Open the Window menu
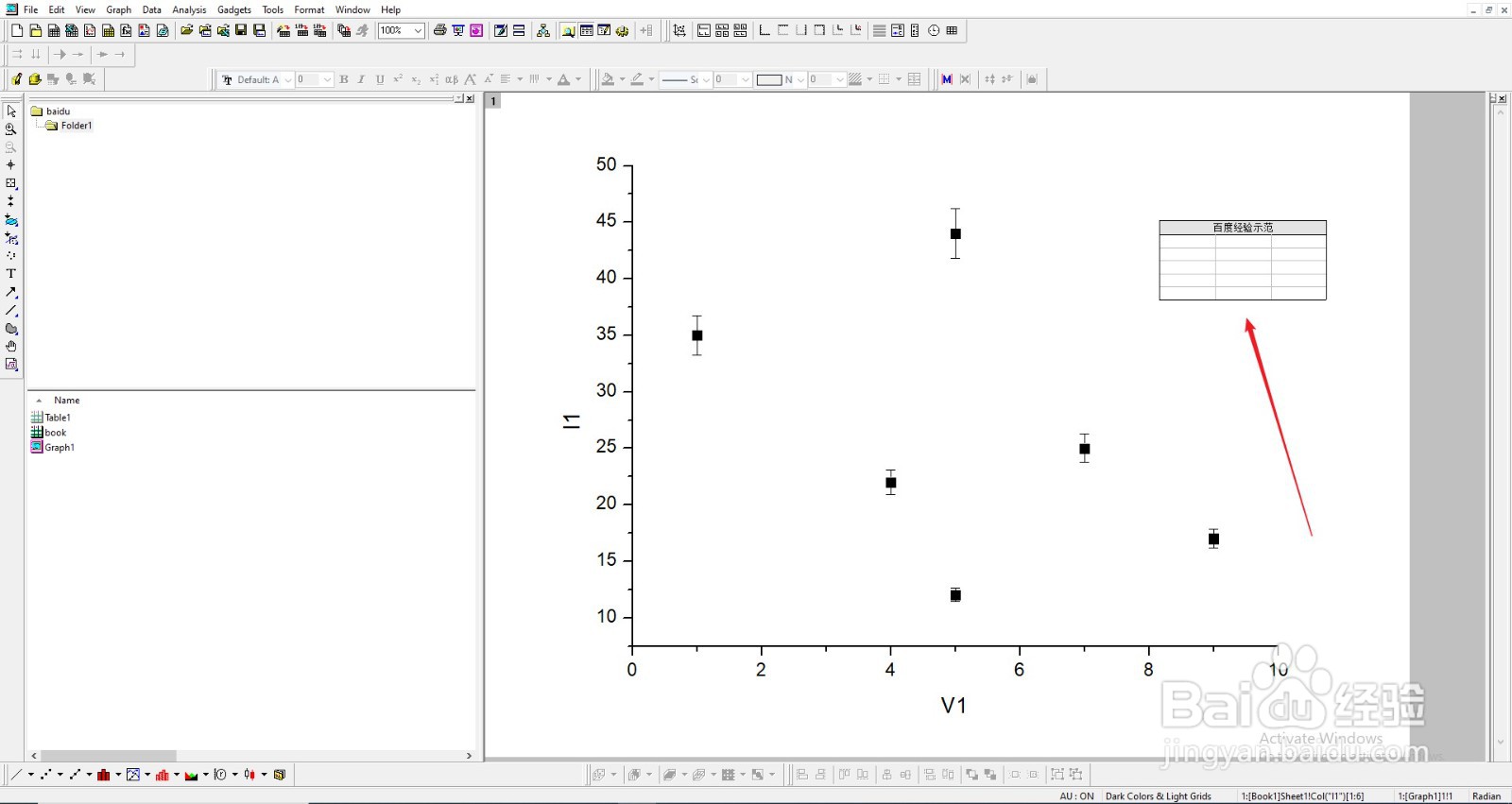 coord(352,9)
